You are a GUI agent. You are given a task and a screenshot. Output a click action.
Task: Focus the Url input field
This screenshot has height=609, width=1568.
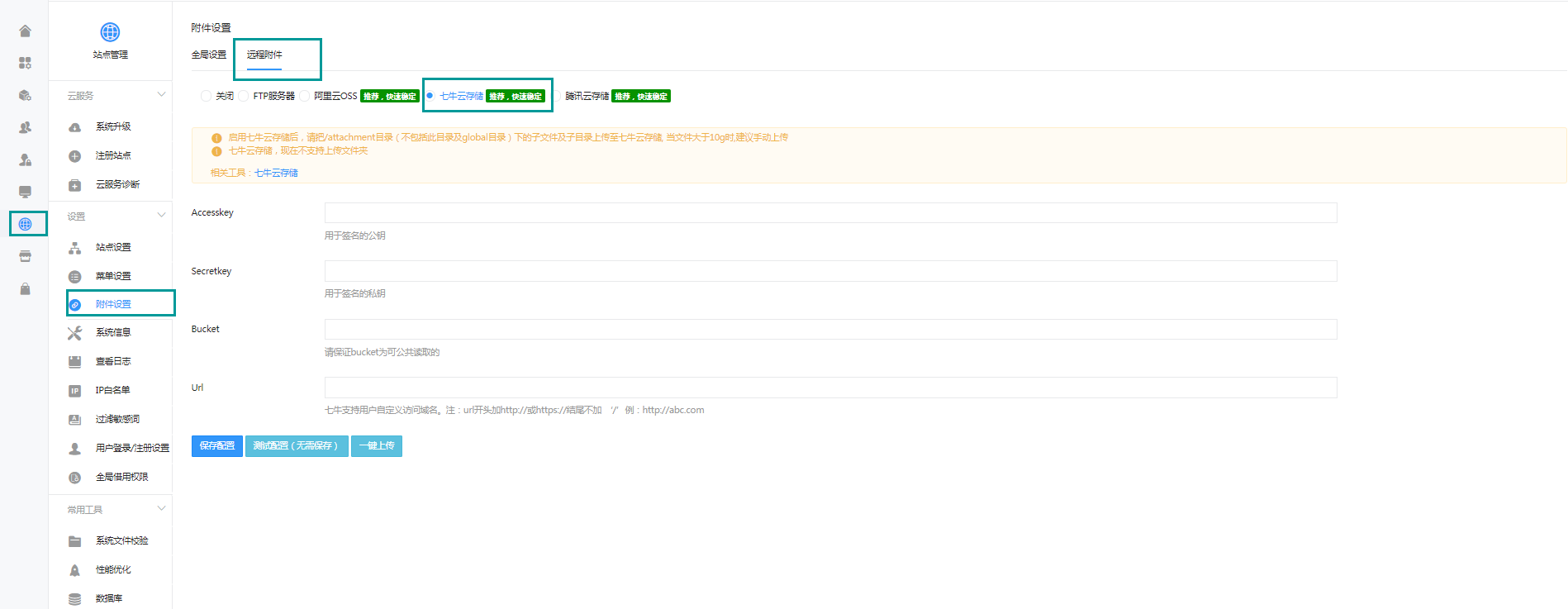[x=830, y=388]
